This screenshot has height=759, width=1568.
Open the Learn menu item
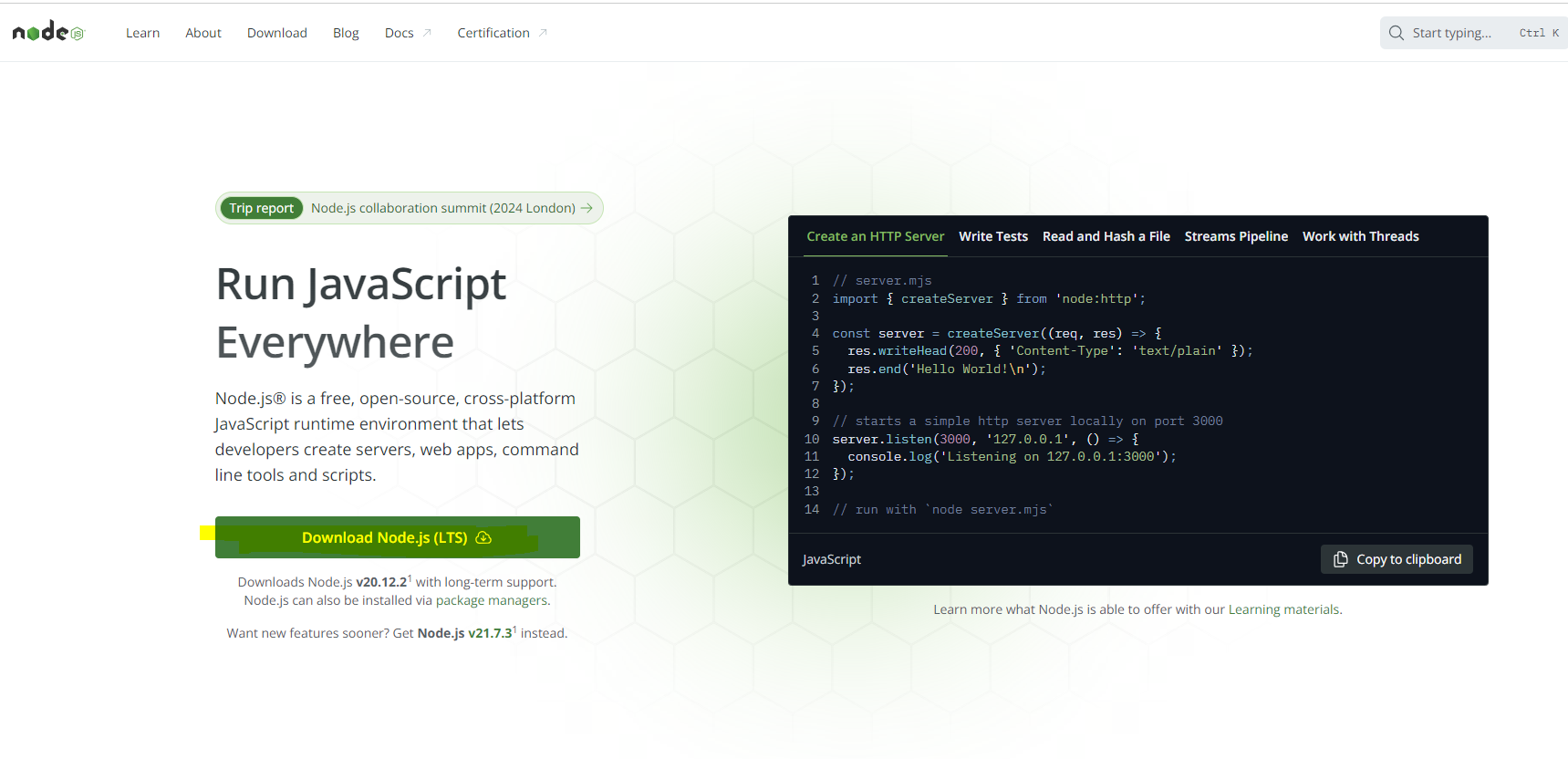142,33
